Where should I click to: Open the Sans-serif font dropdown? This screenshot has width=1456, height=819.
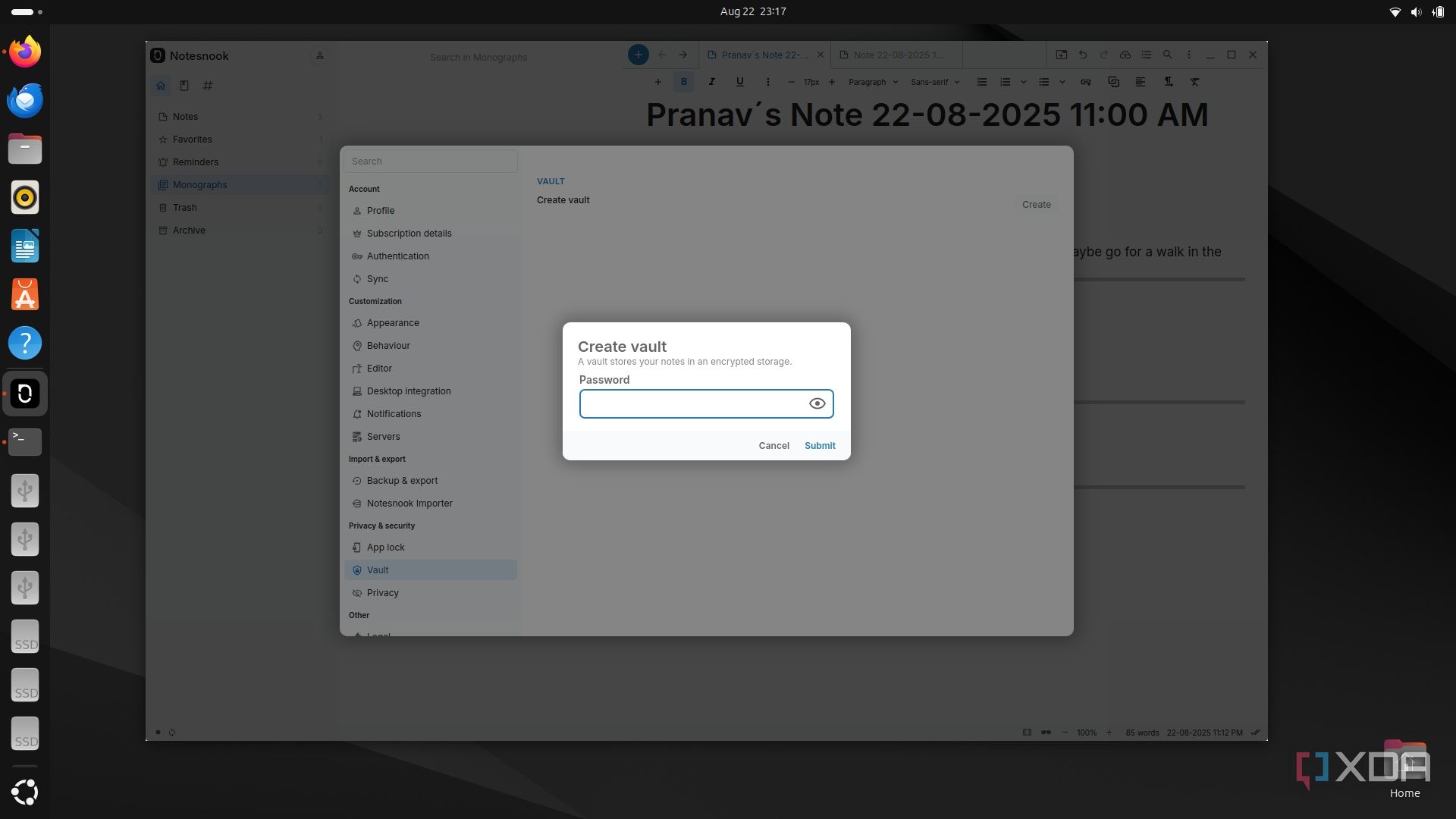[935, 82]
